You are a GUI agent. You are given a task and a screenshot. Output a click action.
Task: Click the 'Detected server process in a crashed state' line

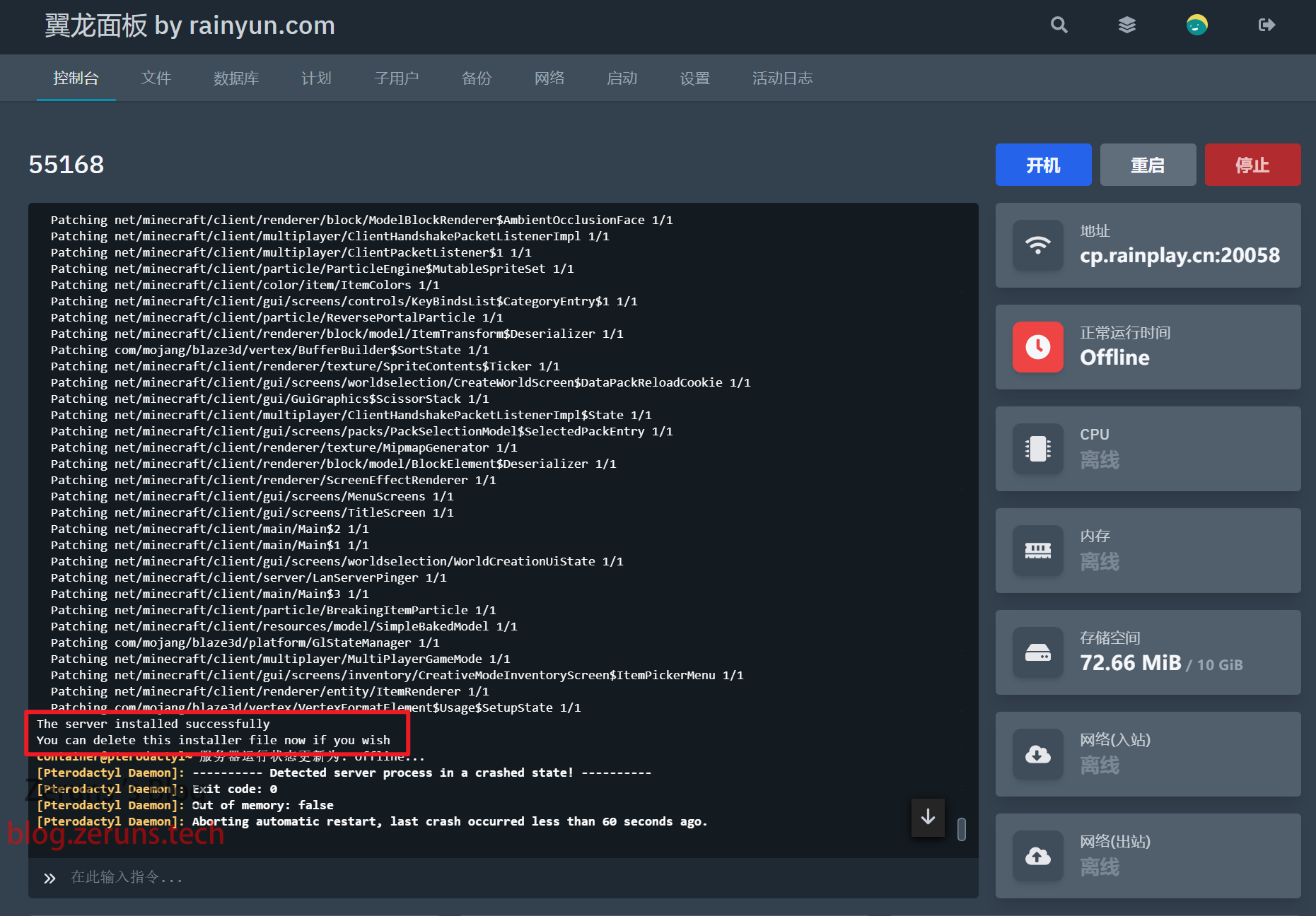pos(344,773)
